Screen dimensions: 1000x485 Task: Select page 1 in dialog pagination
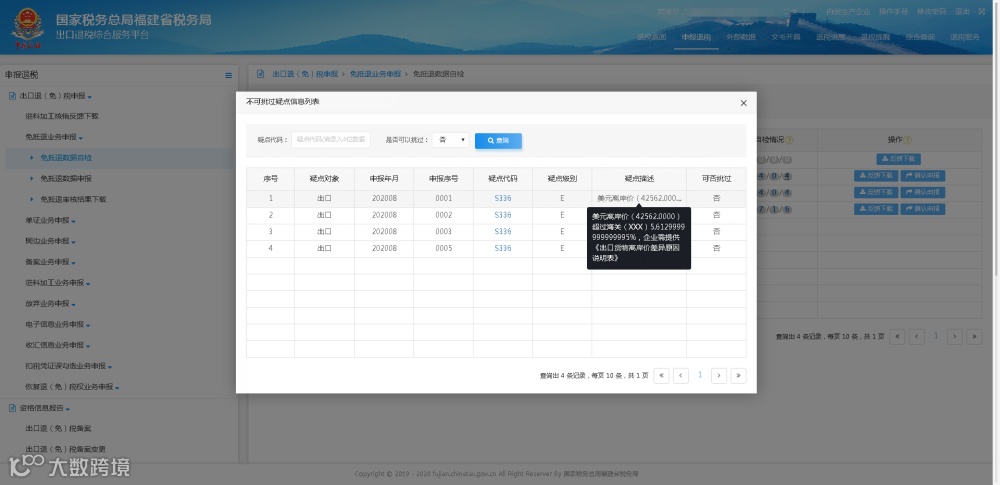(x=700, y=375)
